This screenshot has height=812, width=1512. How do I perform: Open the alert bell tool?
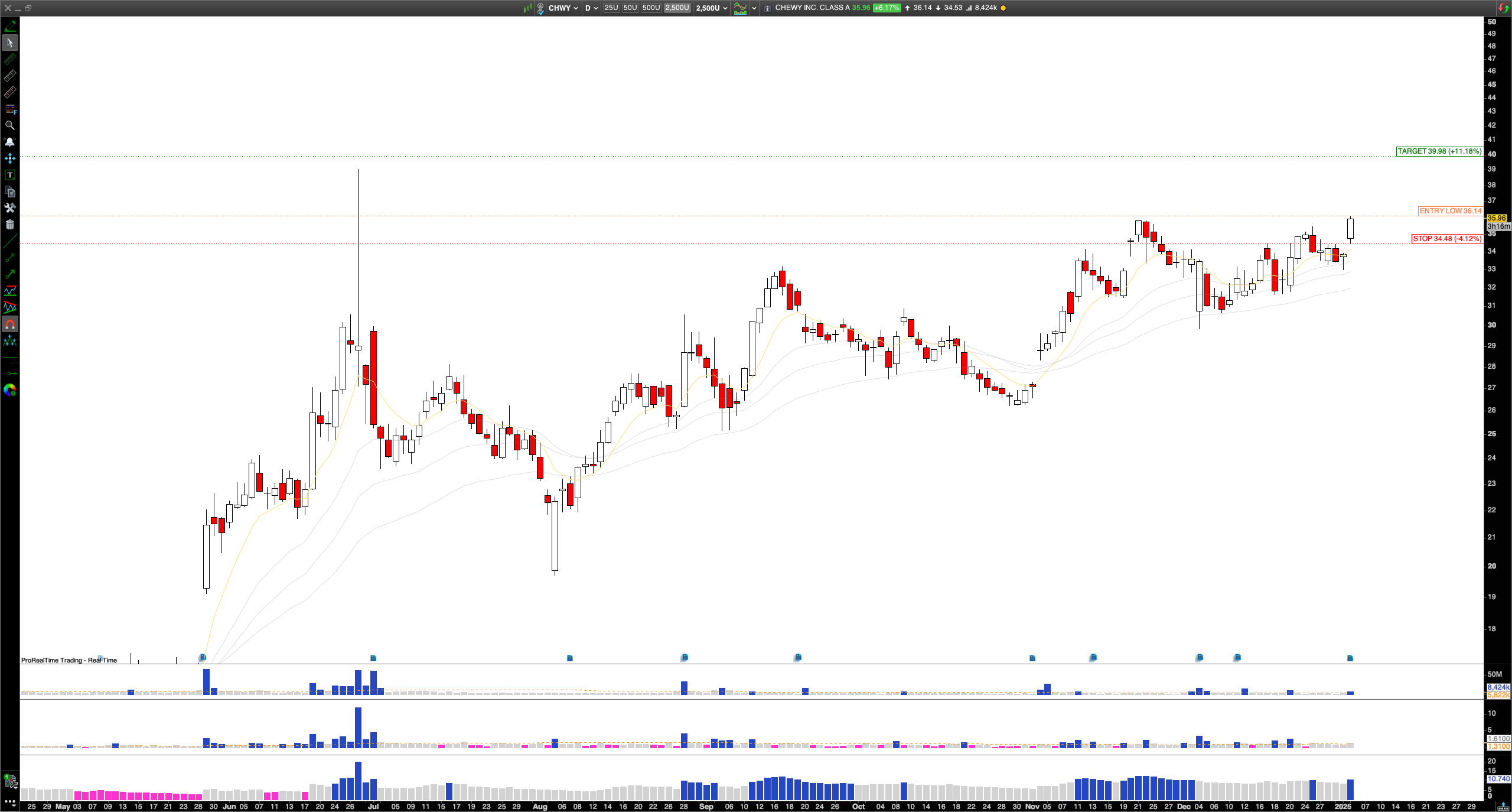click(x=9, y=142)
